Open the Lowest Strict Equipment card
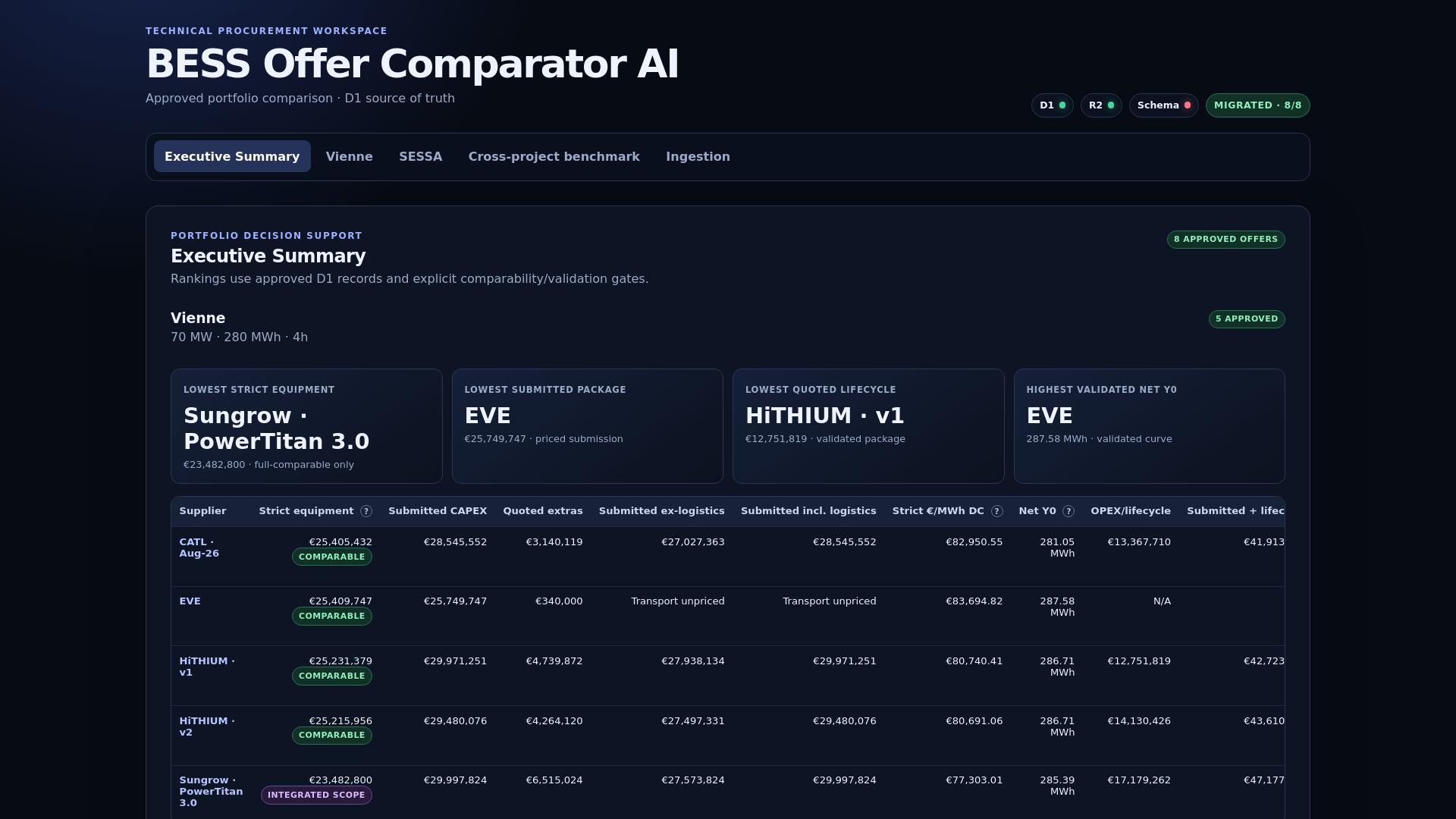Screen dimensions: 1456x819 pyautogui.click(x=306, y=426)
